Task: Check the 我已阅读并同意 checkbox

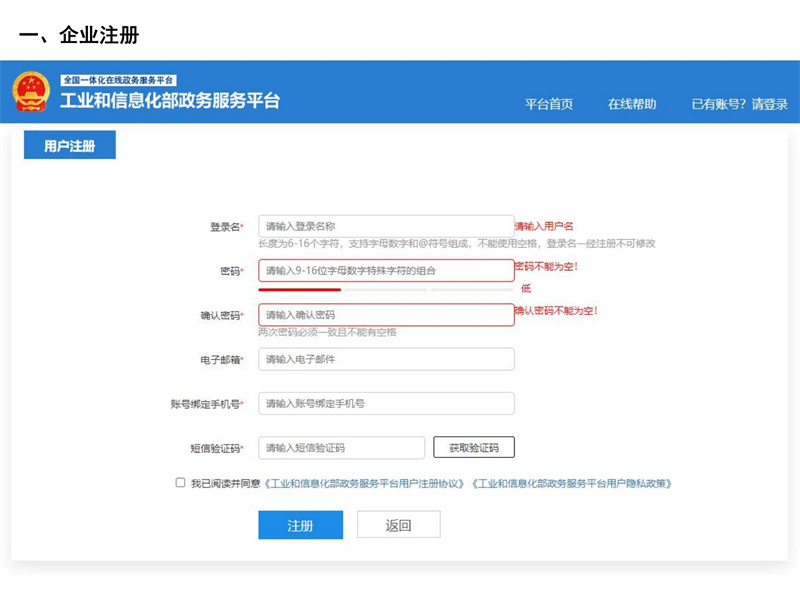Action: pos(180,482)
